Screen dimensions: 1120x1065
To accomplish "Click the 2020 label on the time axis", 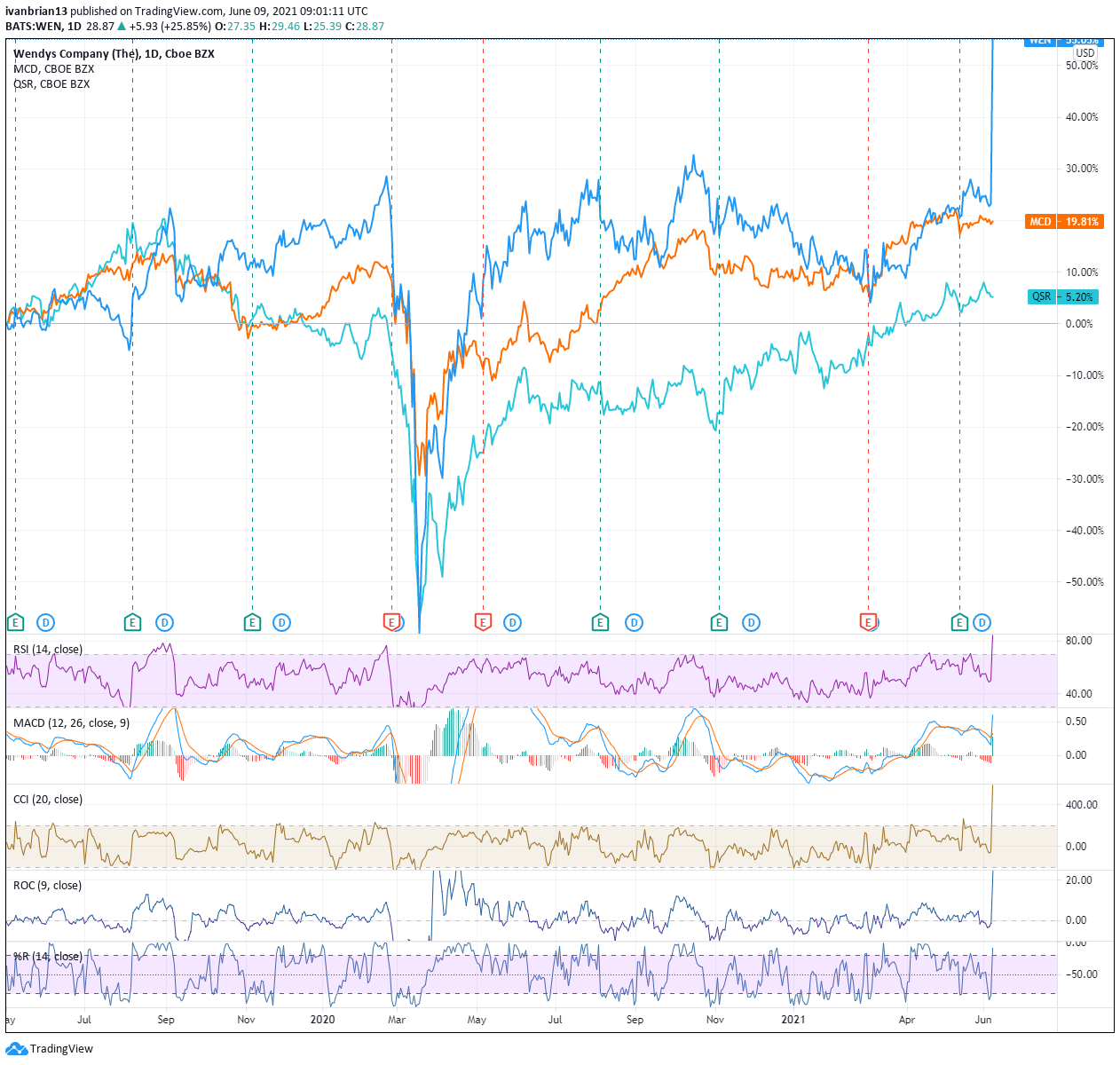I will (322, 1020).
